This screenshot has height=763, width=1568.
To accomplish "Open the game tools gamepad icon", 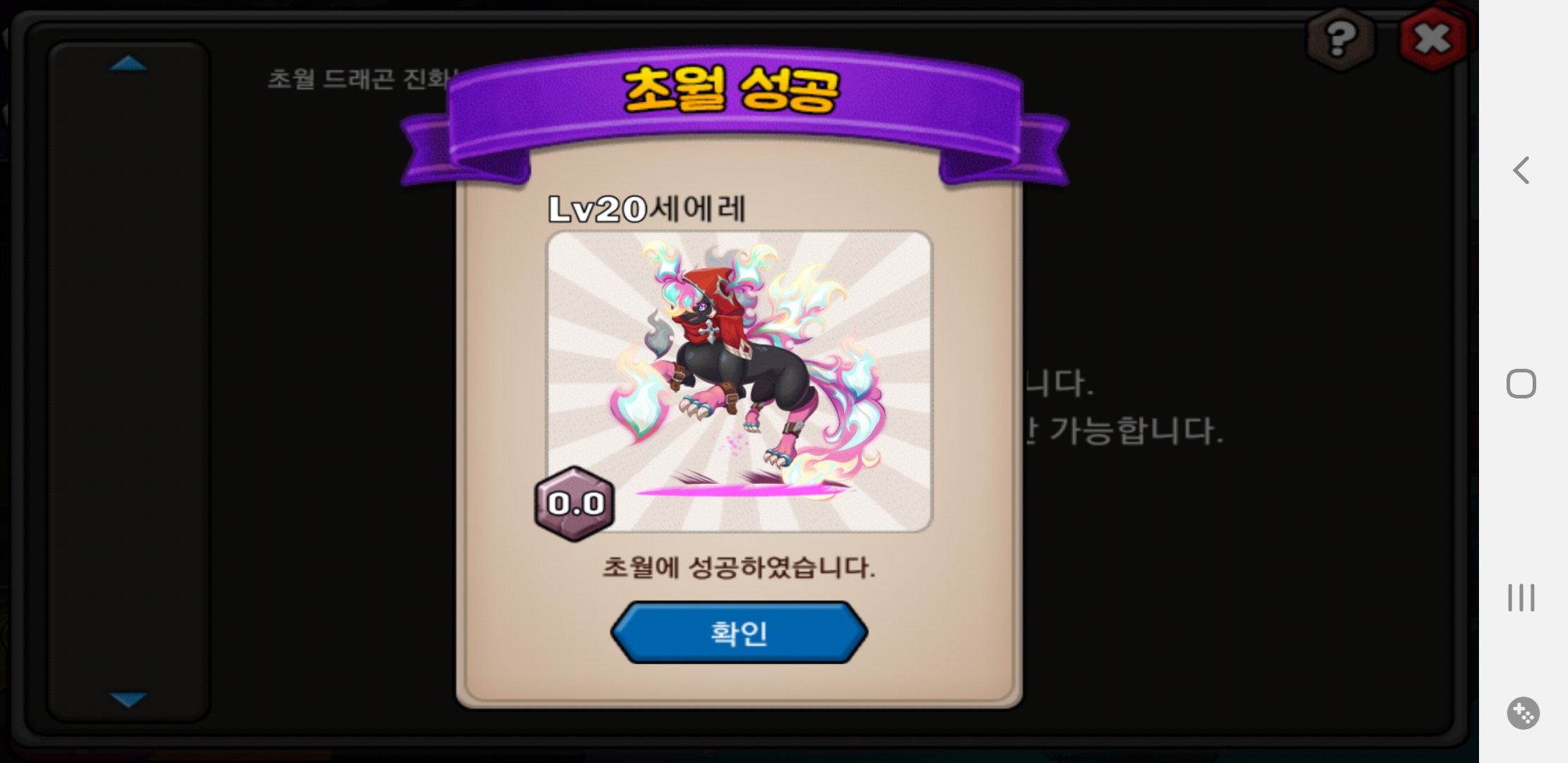I will pyautogui.click(x=1523, y=713).
